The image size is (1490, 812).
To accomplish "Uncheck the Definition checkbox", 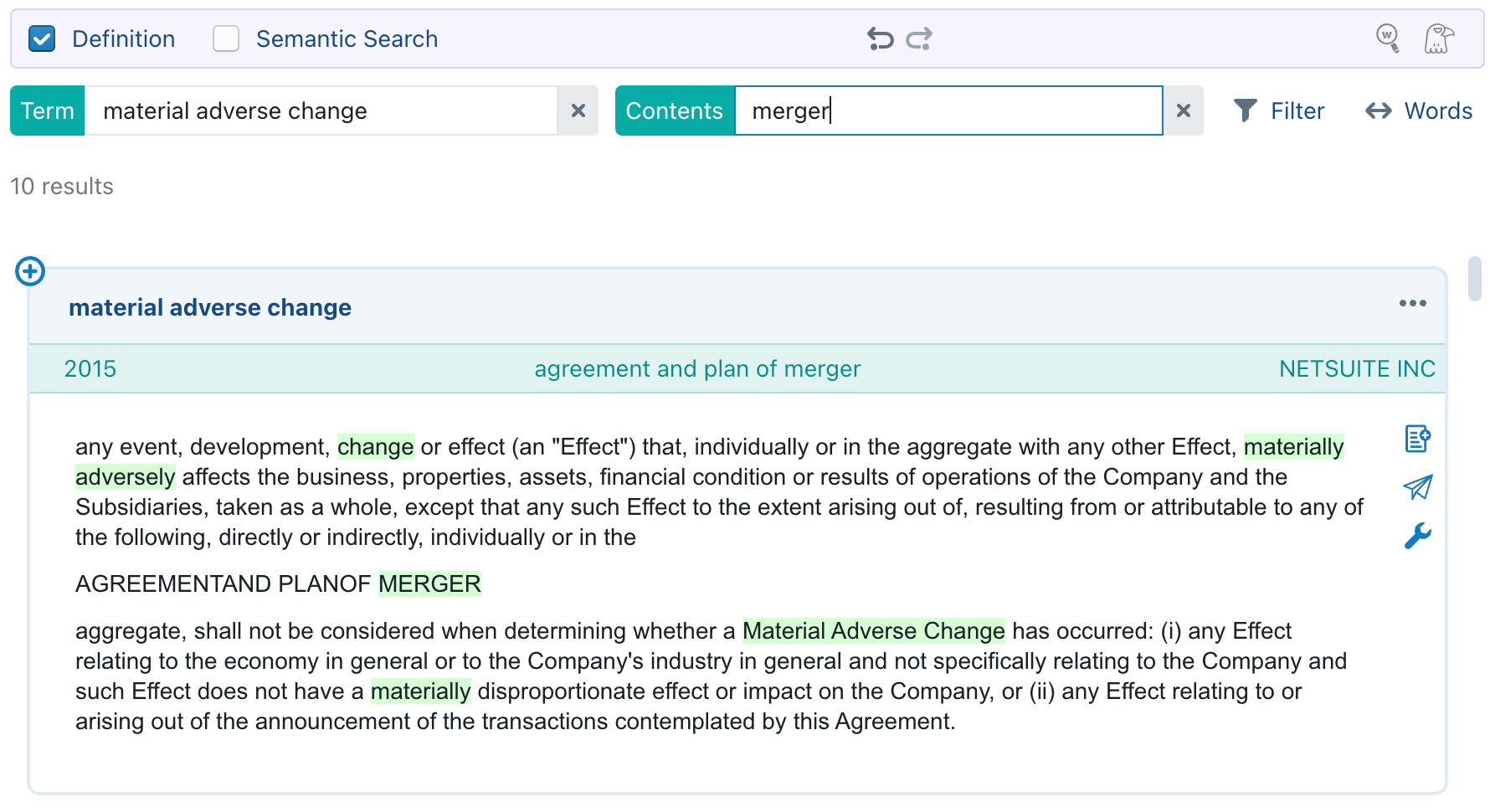I will point(42,39).
